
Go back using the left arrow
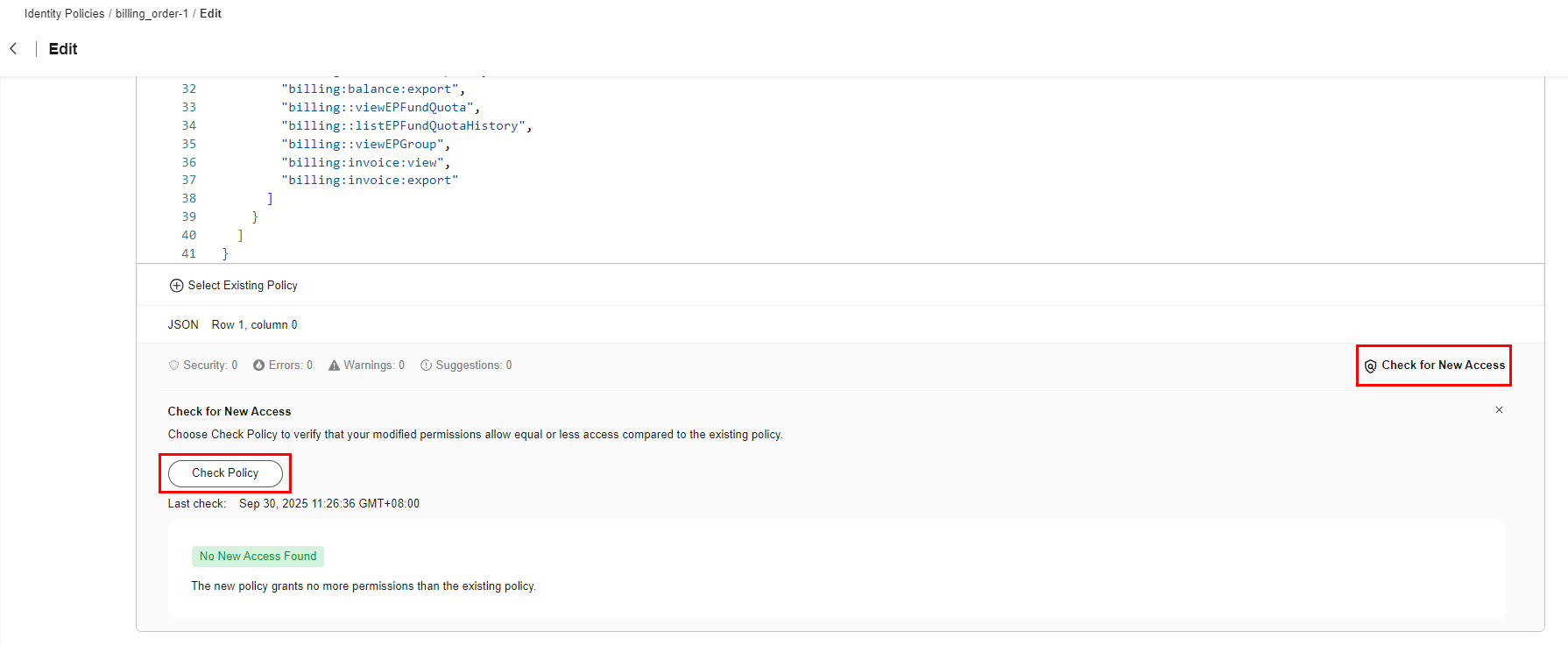click(x=13, y=49)
